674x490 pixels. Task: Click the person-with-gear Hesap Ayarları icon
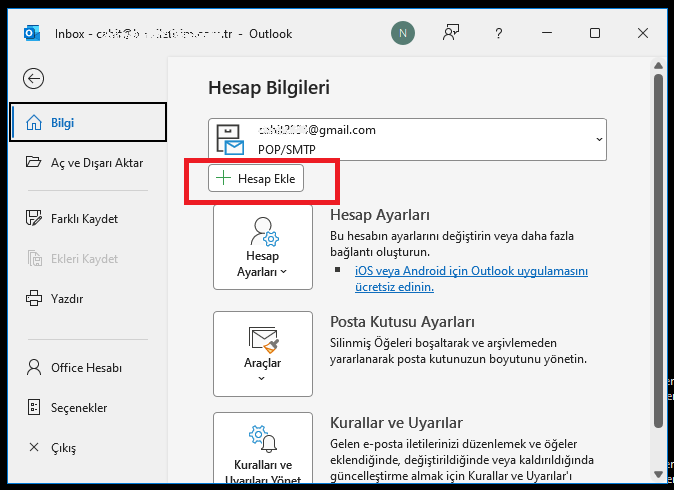(x=264, y=232)
